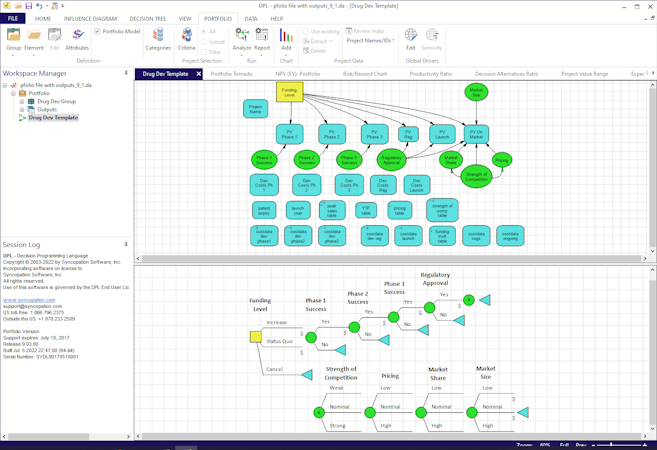
Task: Select the yellow Funding Level decision node
Action: [290, 92]
